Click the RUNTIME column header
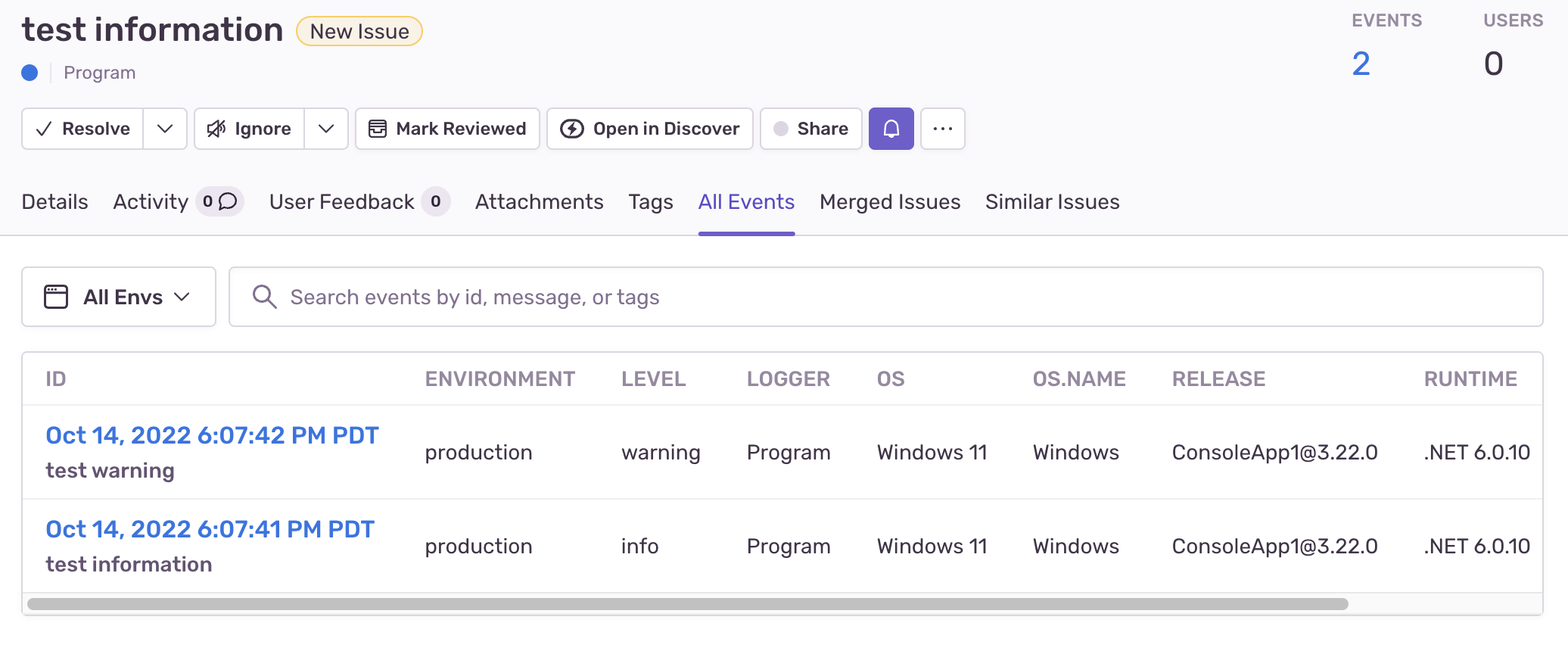The width and height of the screenshot is (1568, 651). pos(1470,378)
